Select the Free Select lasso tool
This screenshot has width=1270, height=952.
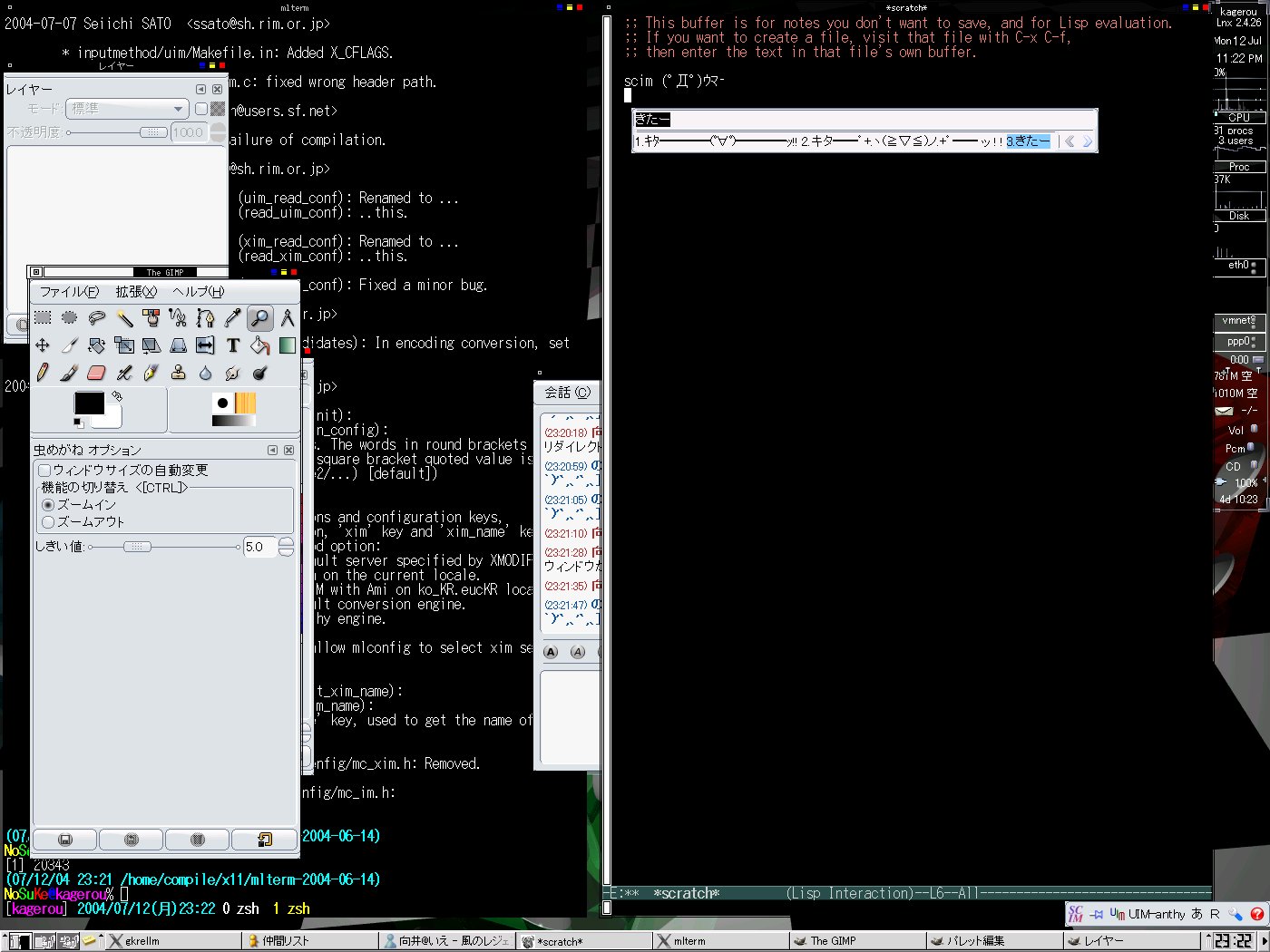(97, 318)
